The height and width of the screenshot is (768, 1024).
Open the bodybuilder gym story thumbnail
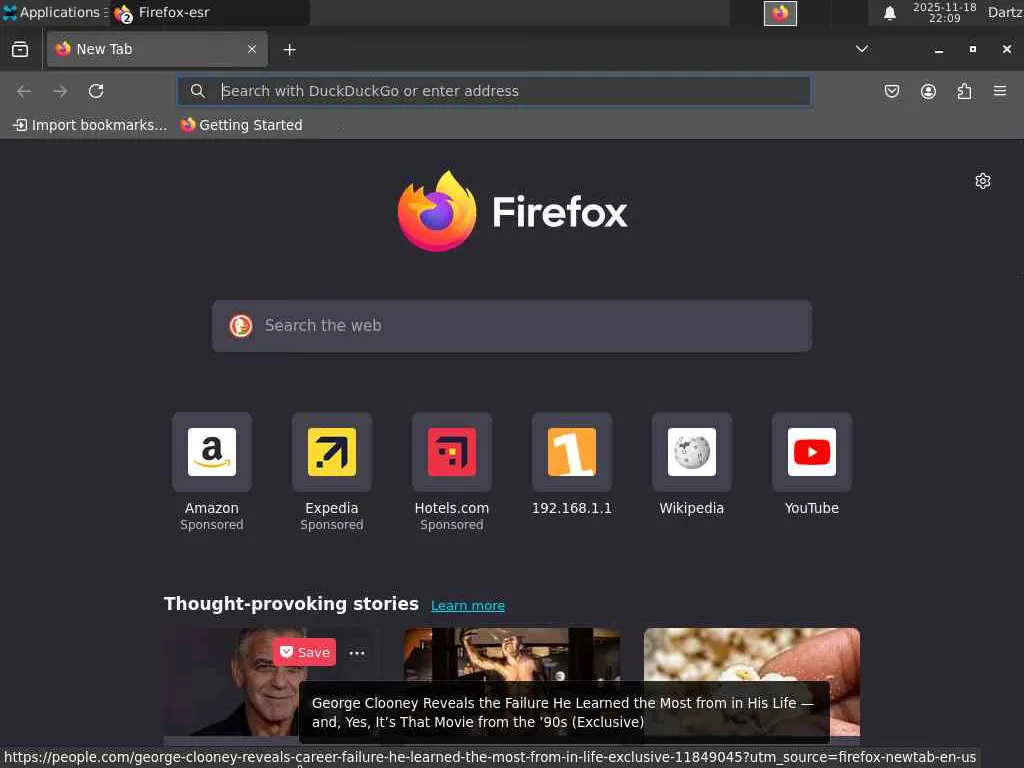511,654
